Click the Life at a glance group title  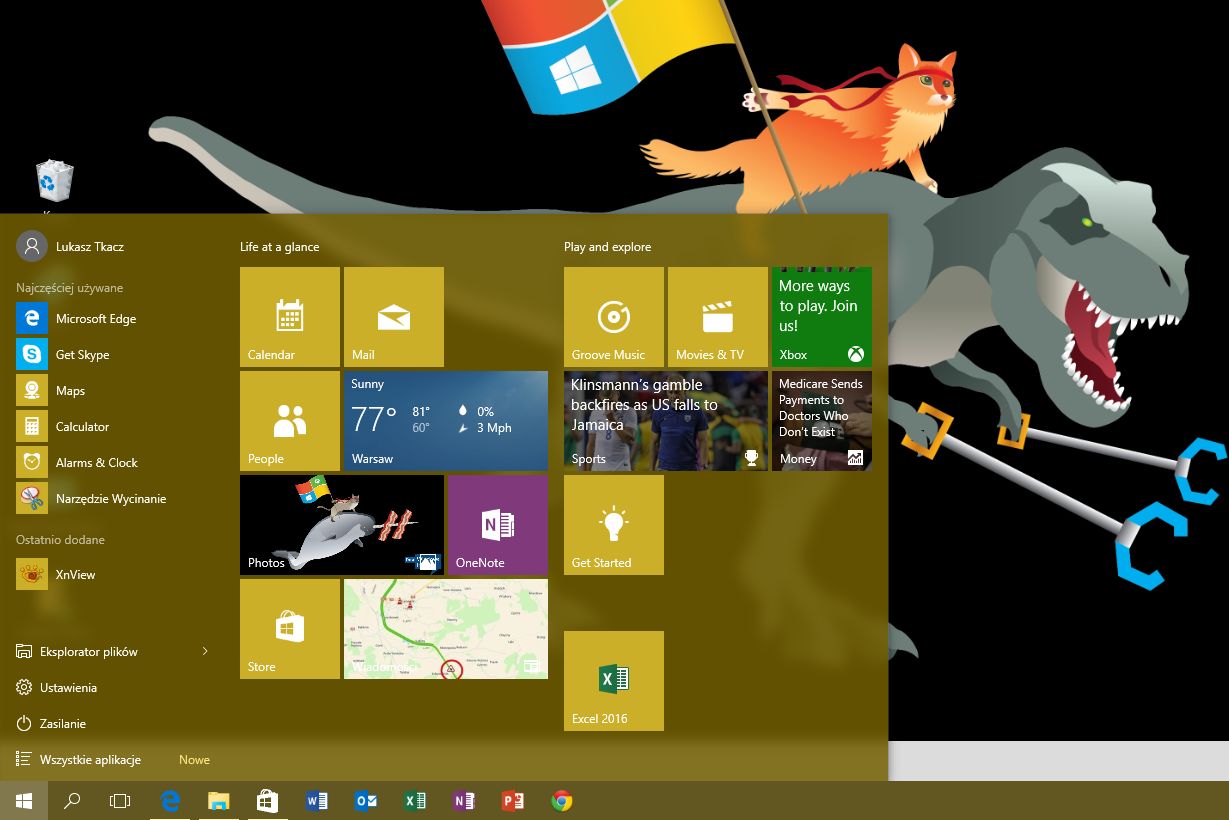(280, 247)
